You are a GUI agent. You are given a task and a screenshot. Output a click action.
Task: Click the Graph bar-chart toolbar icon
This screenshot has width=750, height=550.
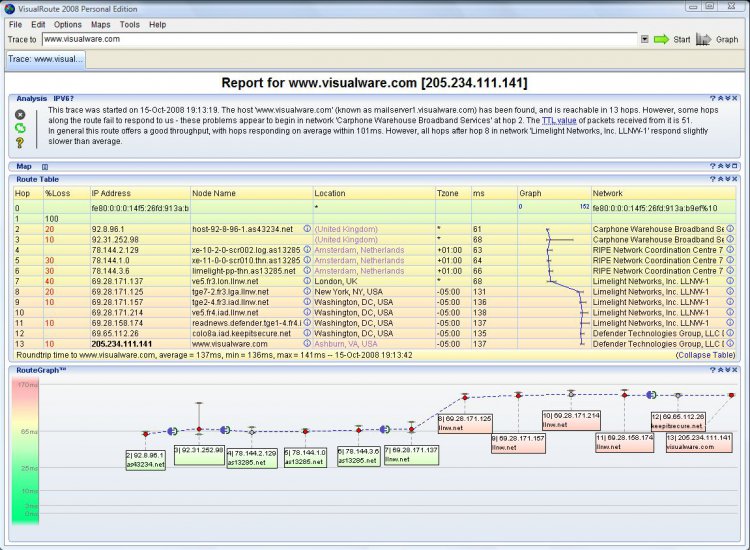coord(703,39)
